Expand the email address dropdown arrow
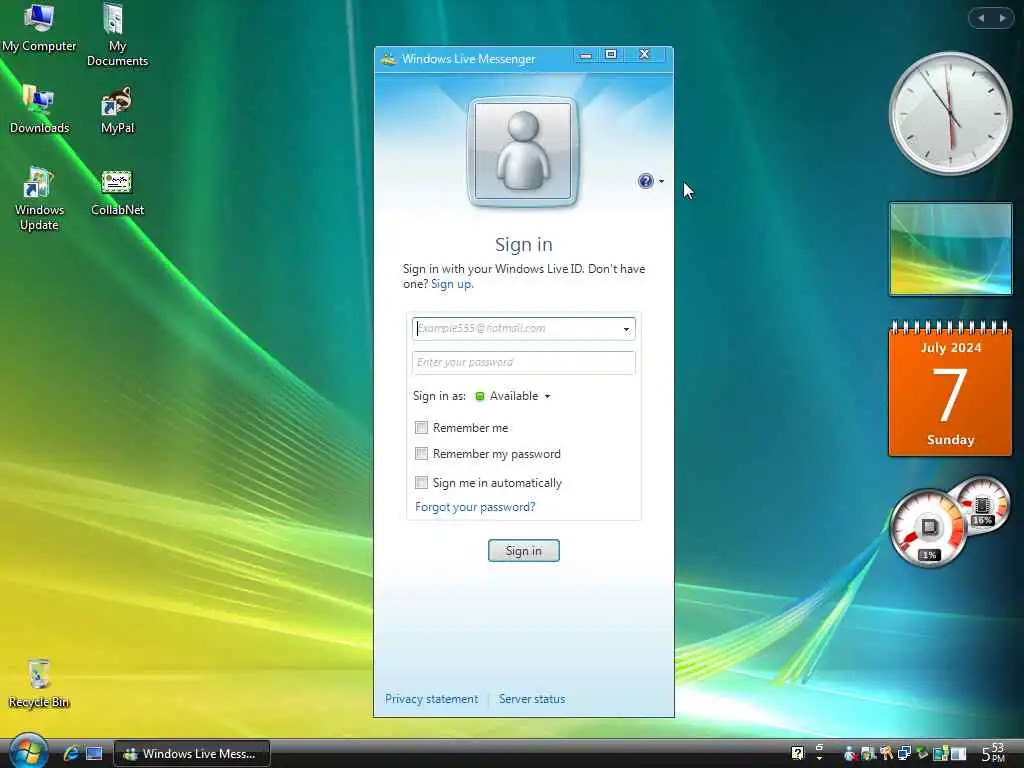The height and width of the screenshot is (768, 1024). [626, 329]
